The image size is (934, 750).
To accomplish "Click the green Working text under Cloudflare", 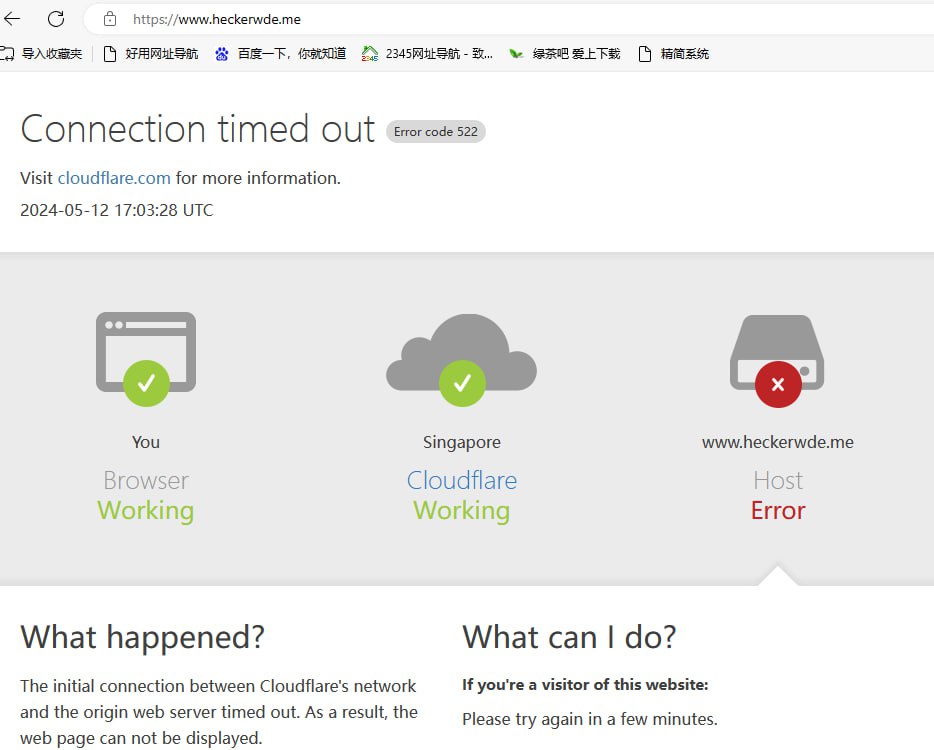I will coord(462,511).
